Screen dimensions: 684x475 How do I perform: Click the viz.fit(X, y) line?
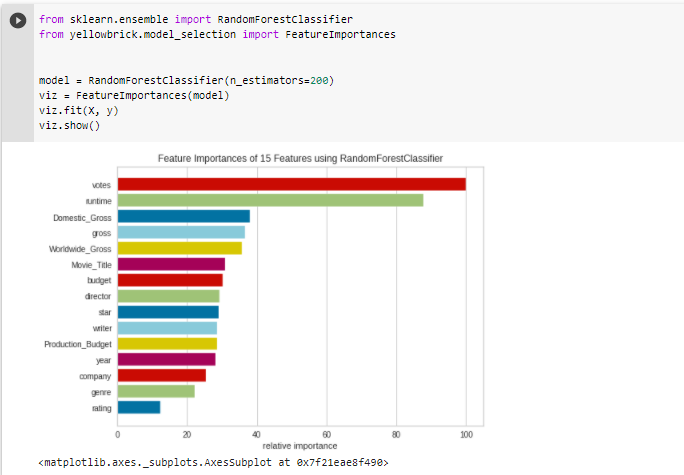79,111
